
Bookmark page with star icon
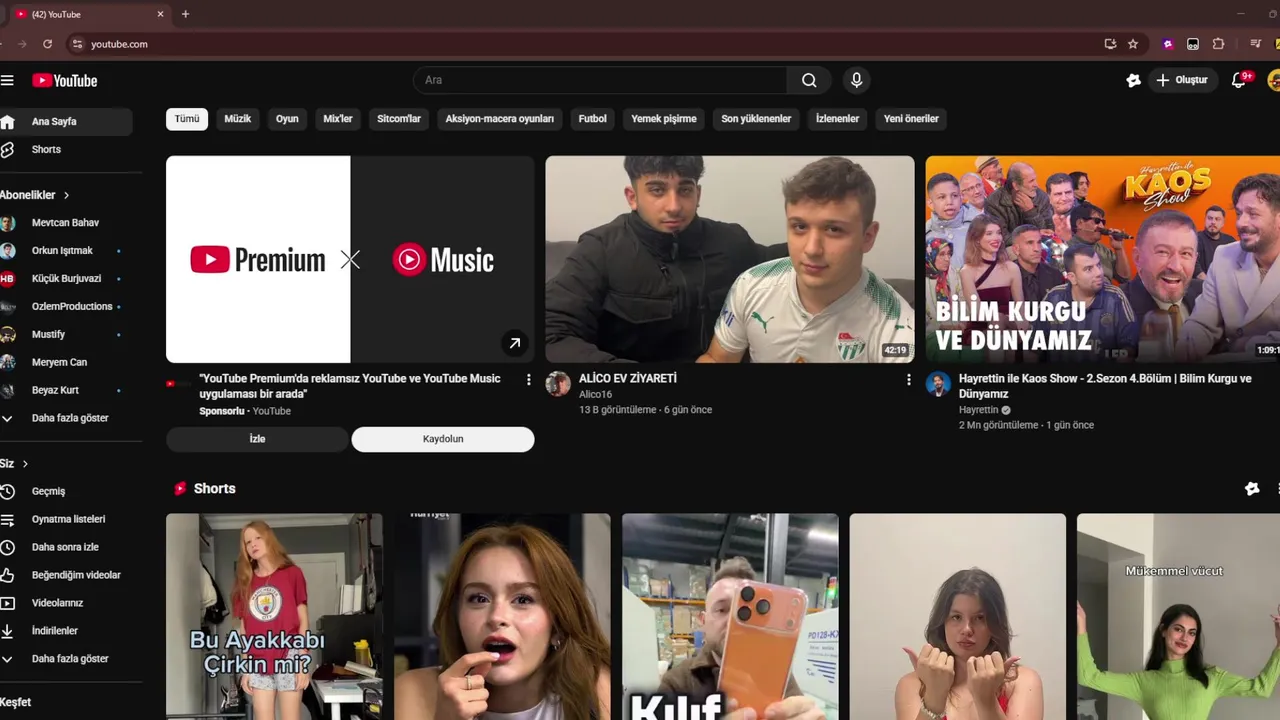(1133, 44)
